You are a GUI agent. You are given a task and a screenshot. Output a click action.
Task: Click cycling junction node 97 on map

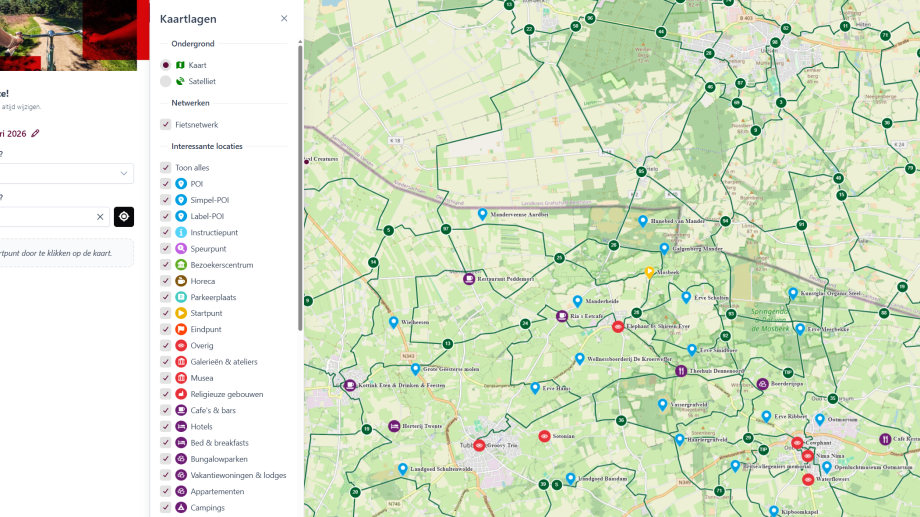click(x=446, y=229)
